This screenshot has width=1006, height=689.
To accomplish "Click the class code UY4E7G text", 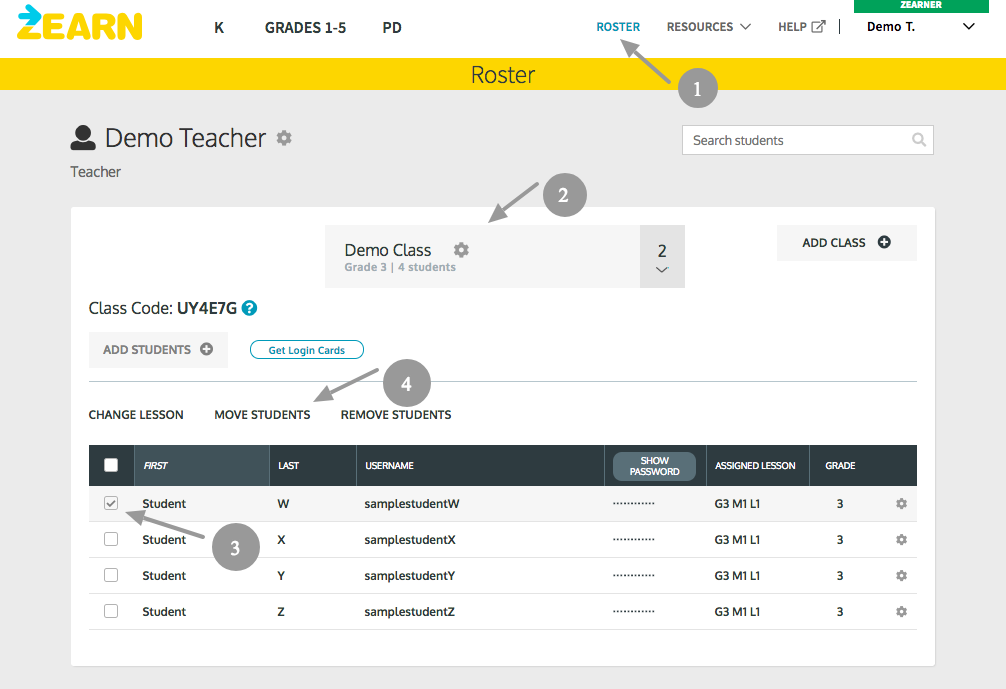I will coord(207,309).
